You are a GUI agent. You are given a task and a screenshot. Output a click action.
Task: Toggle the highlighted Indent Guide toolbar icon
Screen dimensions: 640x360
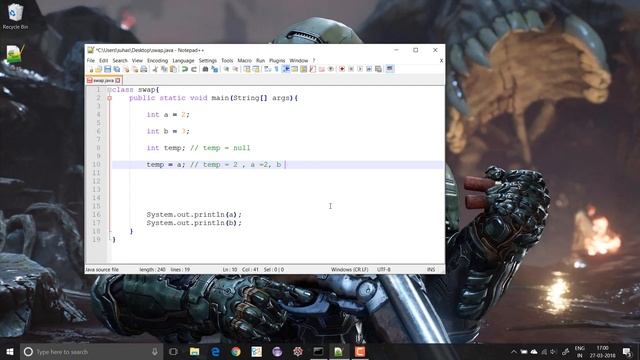(286, 69)
